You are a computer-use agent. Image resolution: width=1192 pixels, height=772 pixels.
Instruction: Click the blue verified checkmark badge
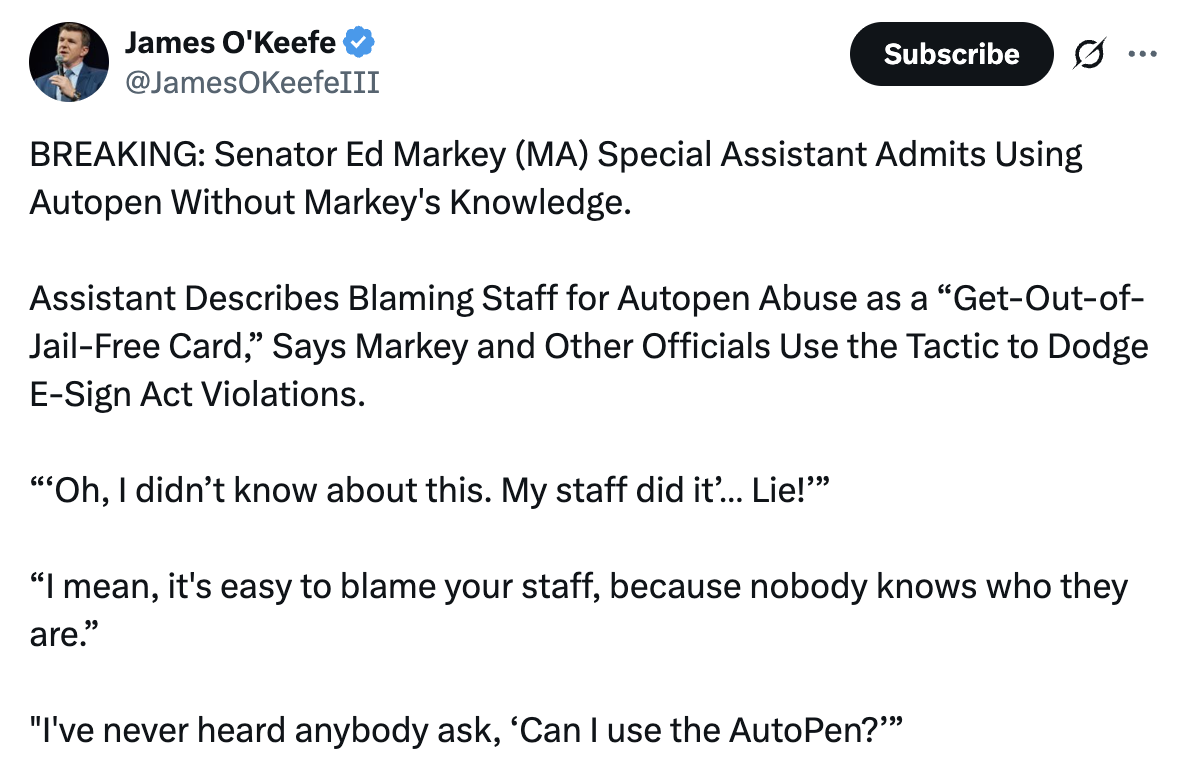(359, 43)
